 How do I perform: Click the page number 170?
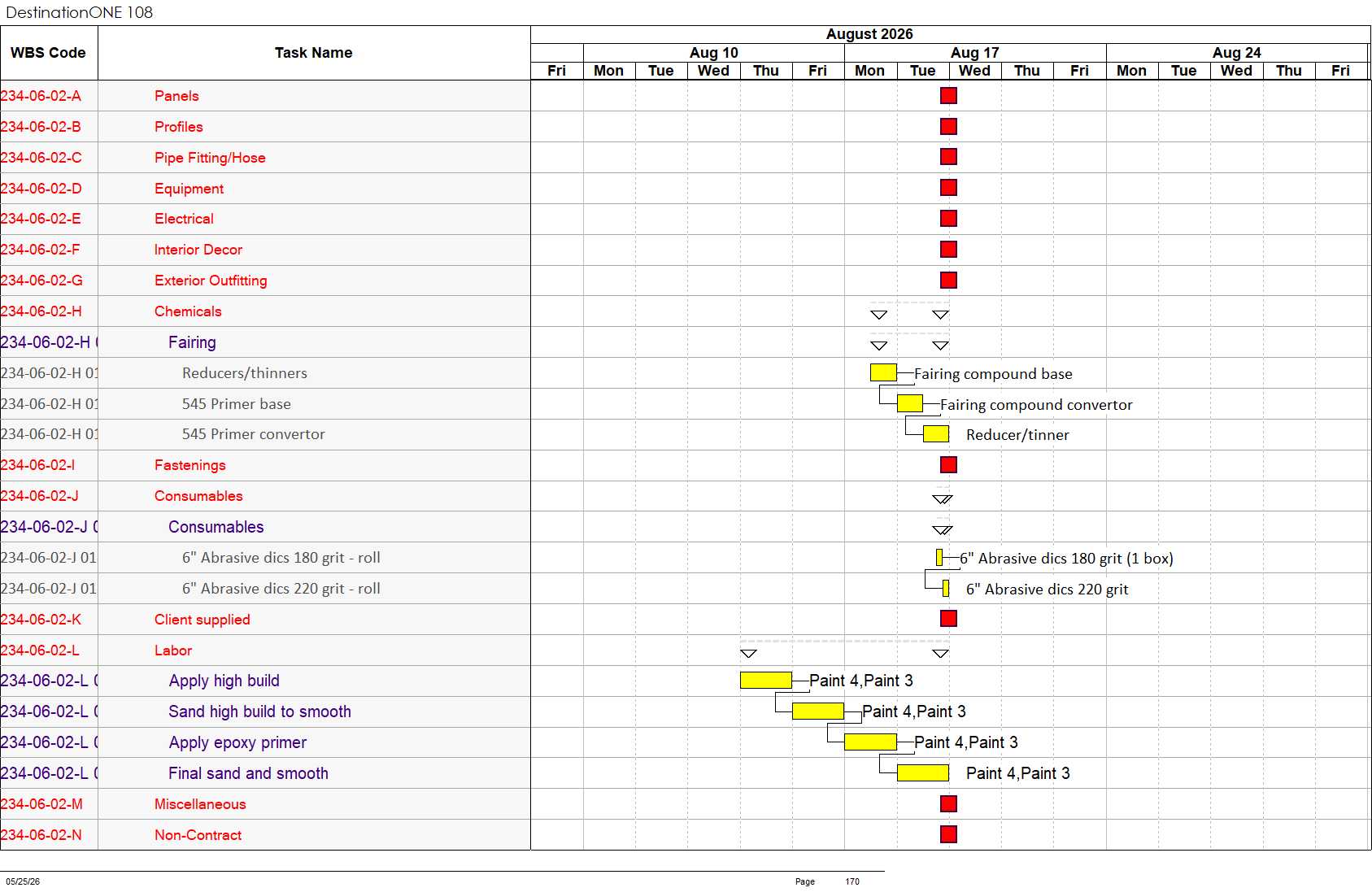point(852,881)
